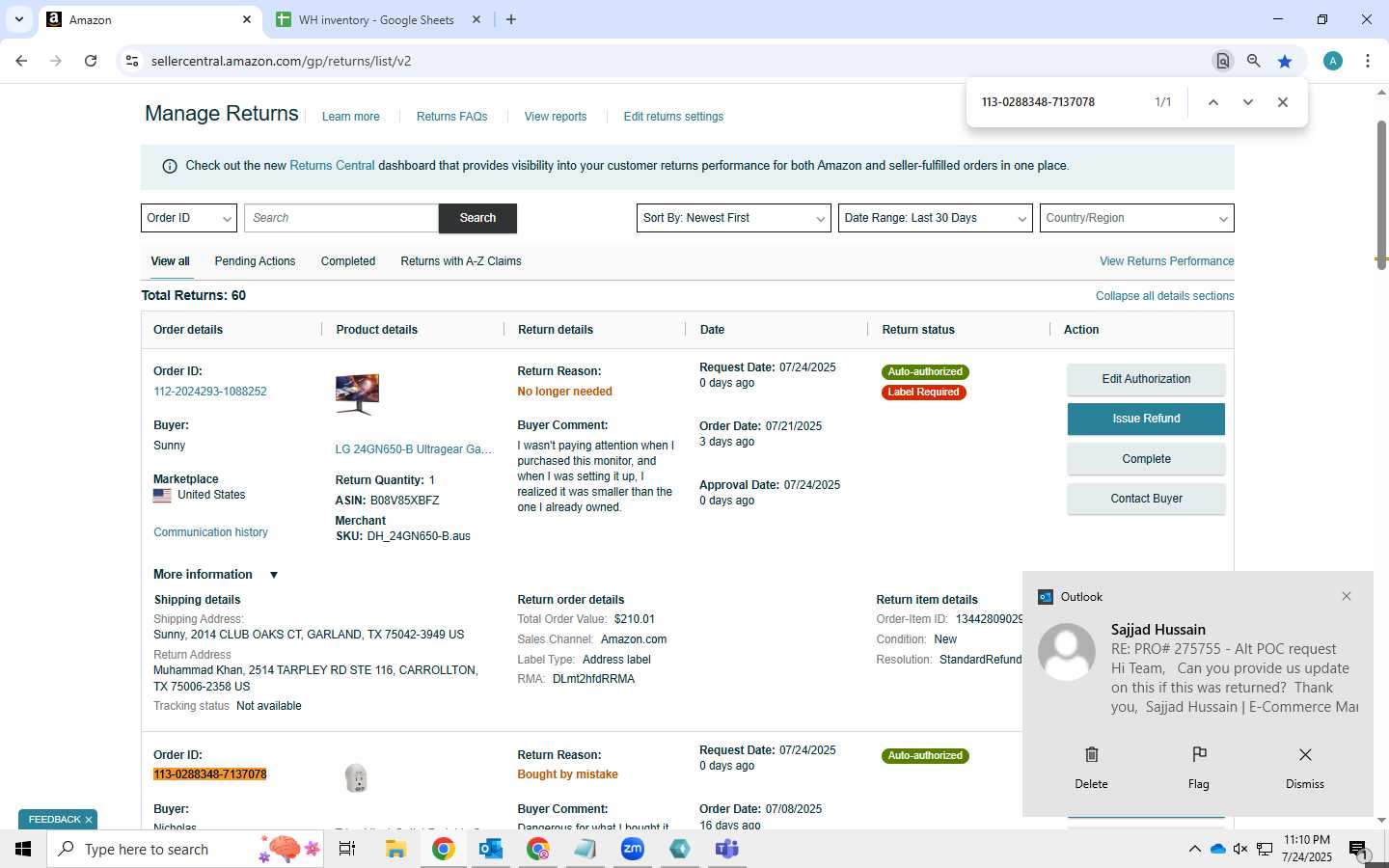Close the FEEDBACK tab
The height and width of the screenshot is (868, 1389).
[88, 820]
